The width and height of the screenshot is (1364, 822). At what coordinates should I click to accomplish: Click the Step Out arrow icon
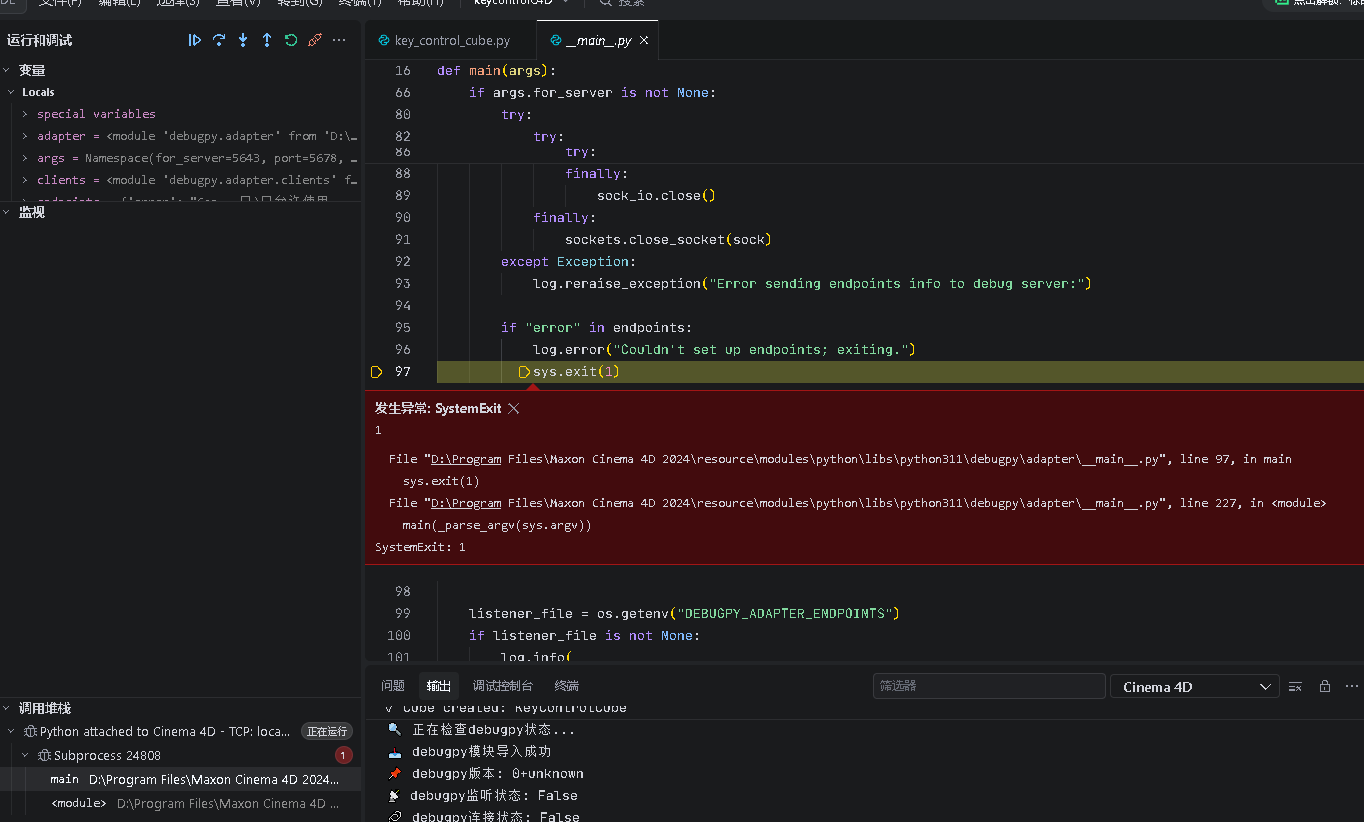(x=267, y=40)
